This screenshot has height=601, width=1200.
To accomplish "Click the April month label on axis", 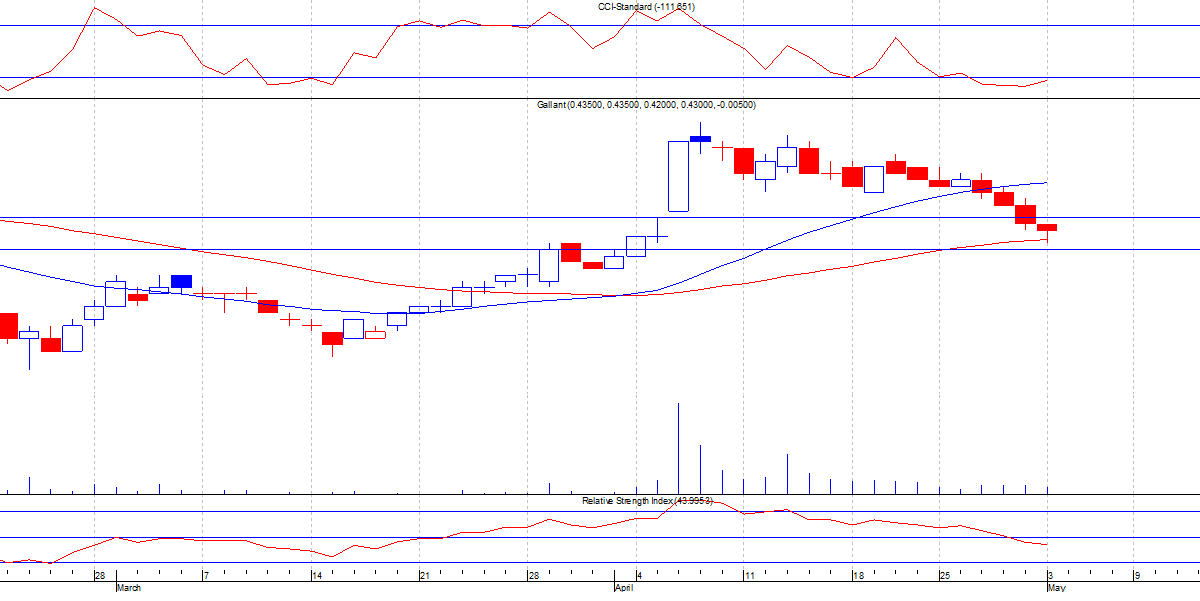I will pyautogui.click(x=624, y=588).
